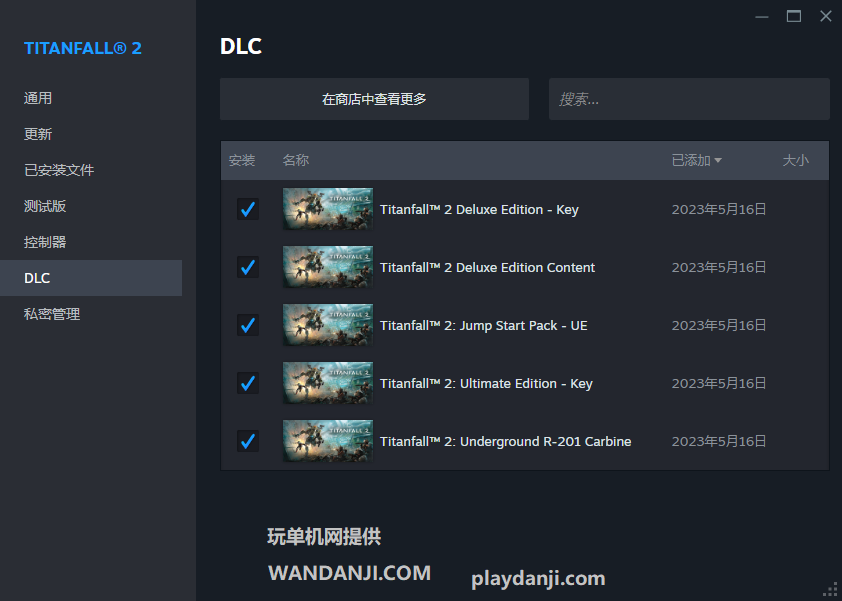Close the properties window
Viewport: 842px width, 601px height.
point(826,17)
